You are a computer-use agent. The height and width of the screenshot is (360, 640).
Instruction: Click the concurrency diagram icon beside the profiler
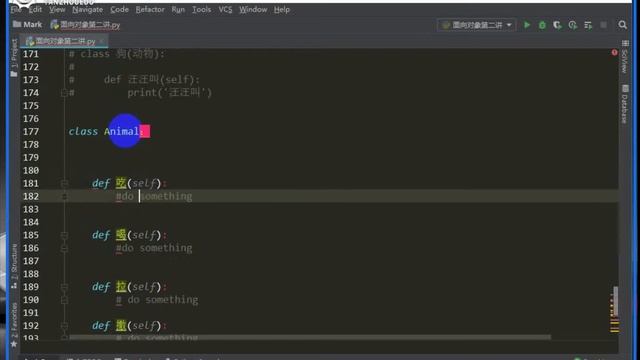(588, 25)
